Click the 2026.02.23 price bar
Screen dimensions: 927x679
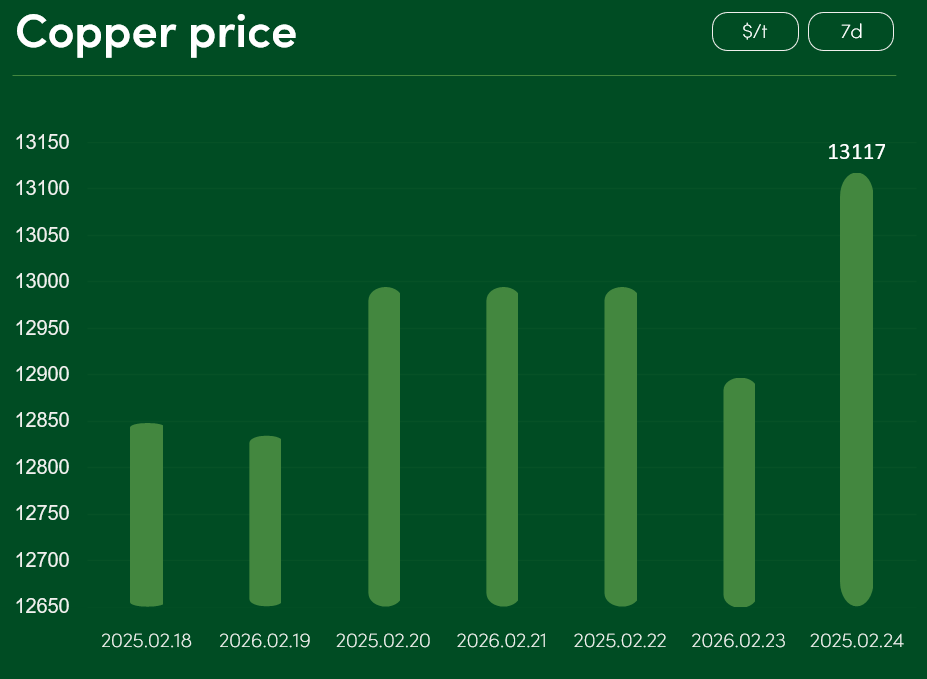(x=739, y=492)
